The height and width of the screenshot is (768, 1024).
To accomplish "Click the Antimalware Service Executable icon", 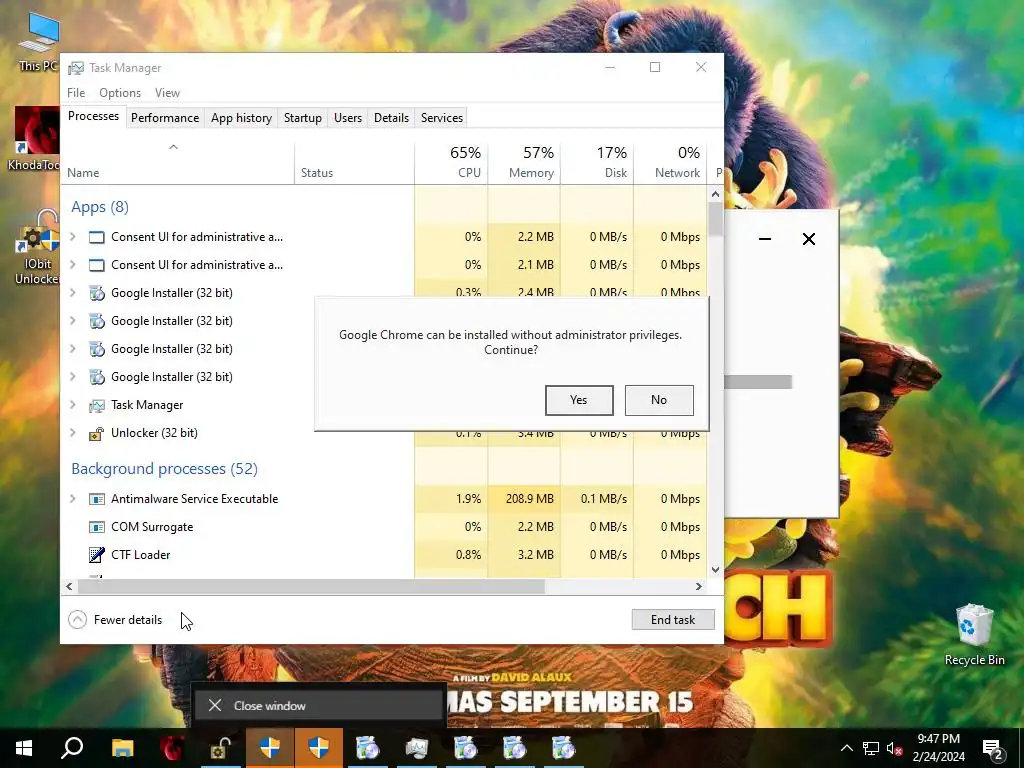I will pyautogui.click(x=97, y=499).
